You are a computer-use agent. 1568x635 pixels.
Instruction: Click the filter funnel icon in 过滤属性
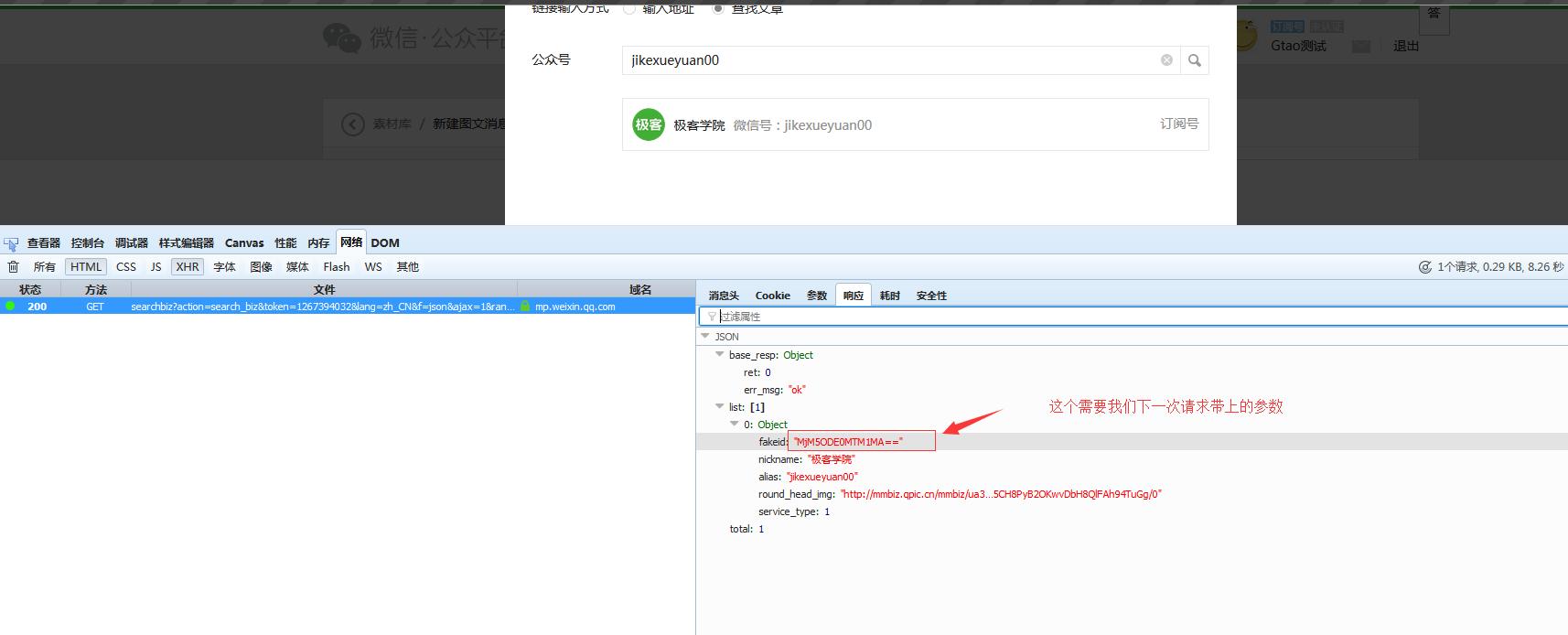[712, 317]
